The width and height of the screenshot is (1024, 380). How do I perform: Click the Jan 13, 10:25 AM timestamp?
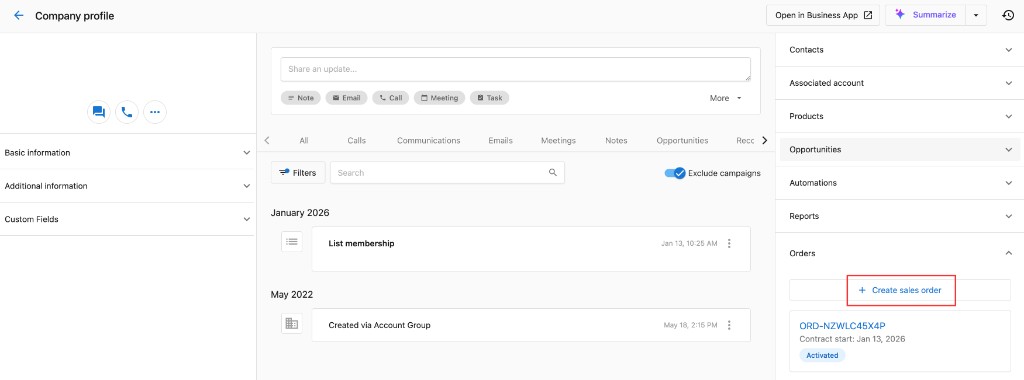point(689,244)
